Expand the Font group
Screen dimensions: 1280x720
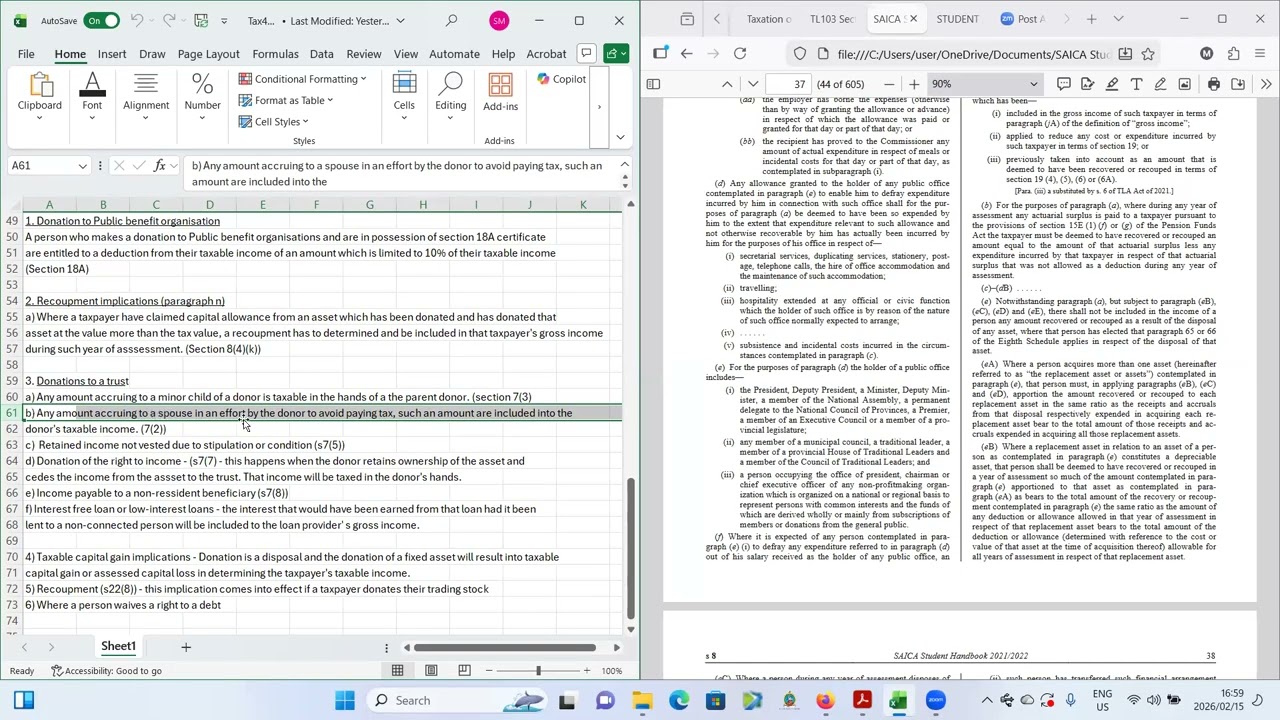coord(92,96)
